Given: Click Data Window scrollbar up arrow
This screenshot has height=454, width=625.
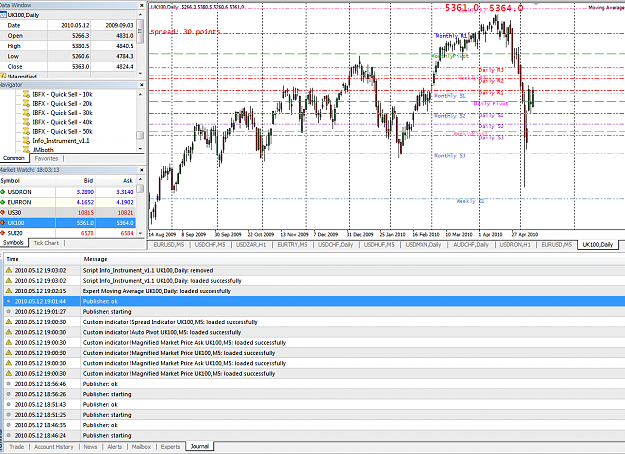Looking at the screenshot, I should [x=140, y=15].
